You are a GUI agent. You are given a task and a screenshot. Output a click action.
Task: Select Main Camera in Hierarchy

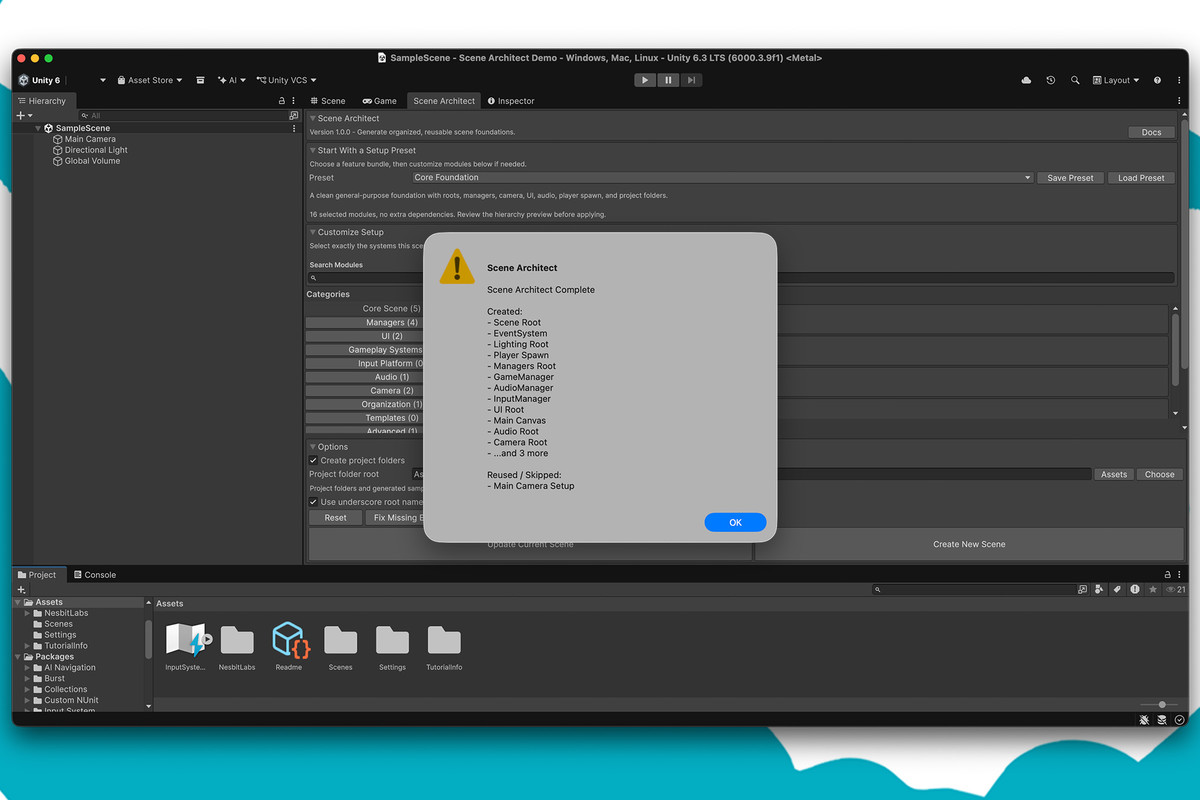90,139
